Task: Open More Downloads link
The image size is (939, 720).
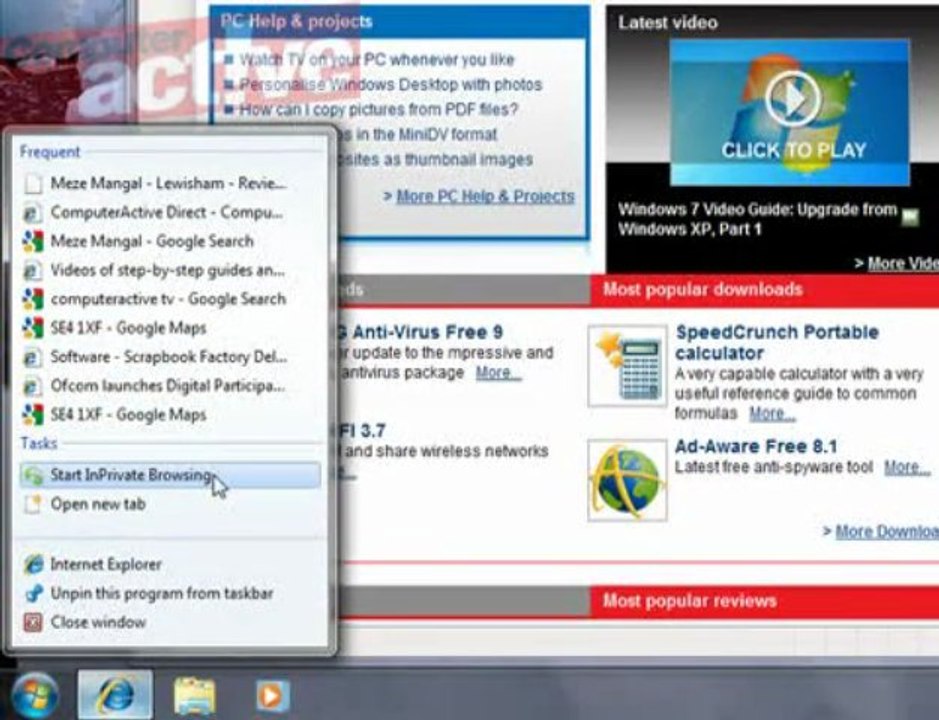Action: [x=886, y=531]
